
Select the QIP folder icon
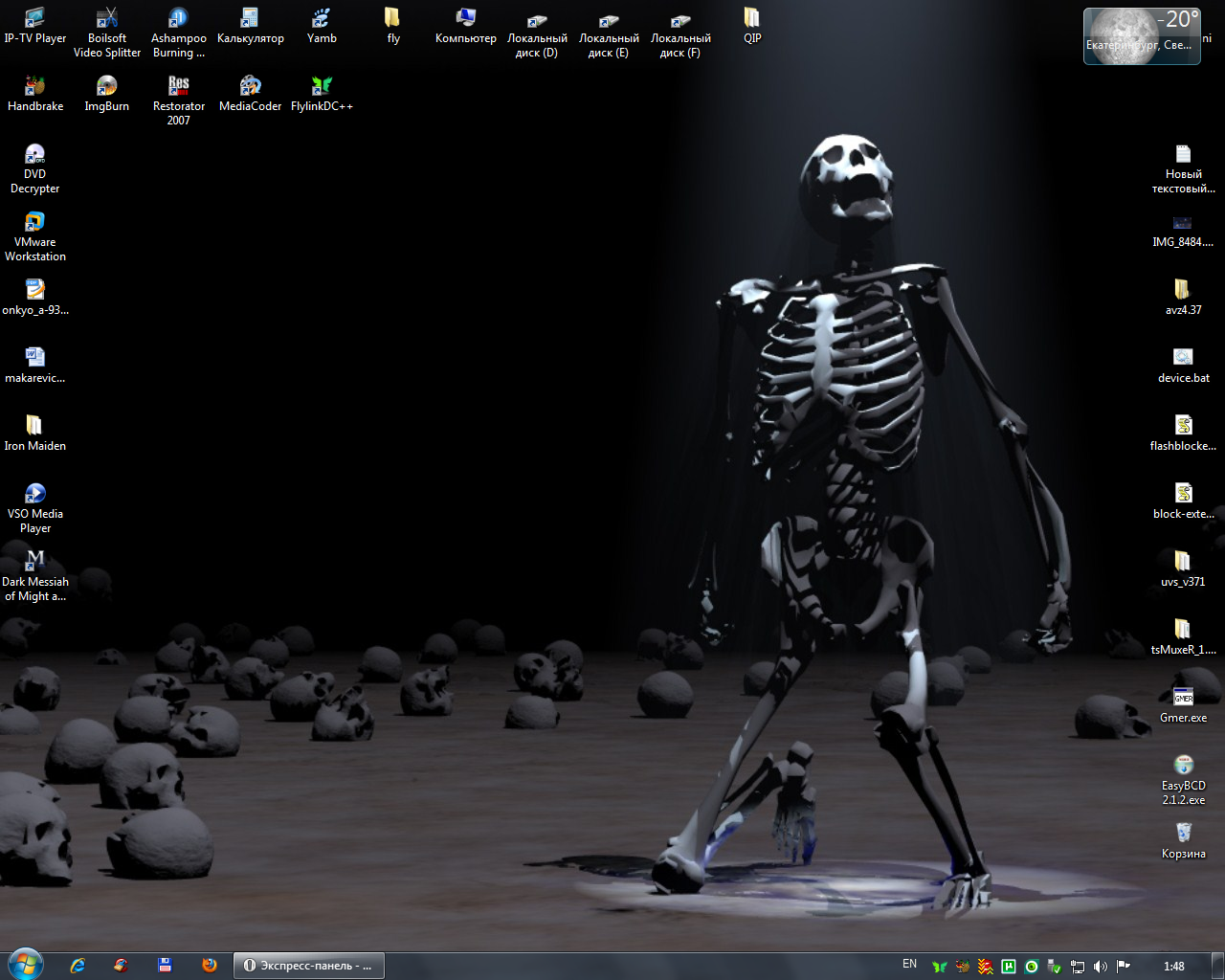point(752,26)
